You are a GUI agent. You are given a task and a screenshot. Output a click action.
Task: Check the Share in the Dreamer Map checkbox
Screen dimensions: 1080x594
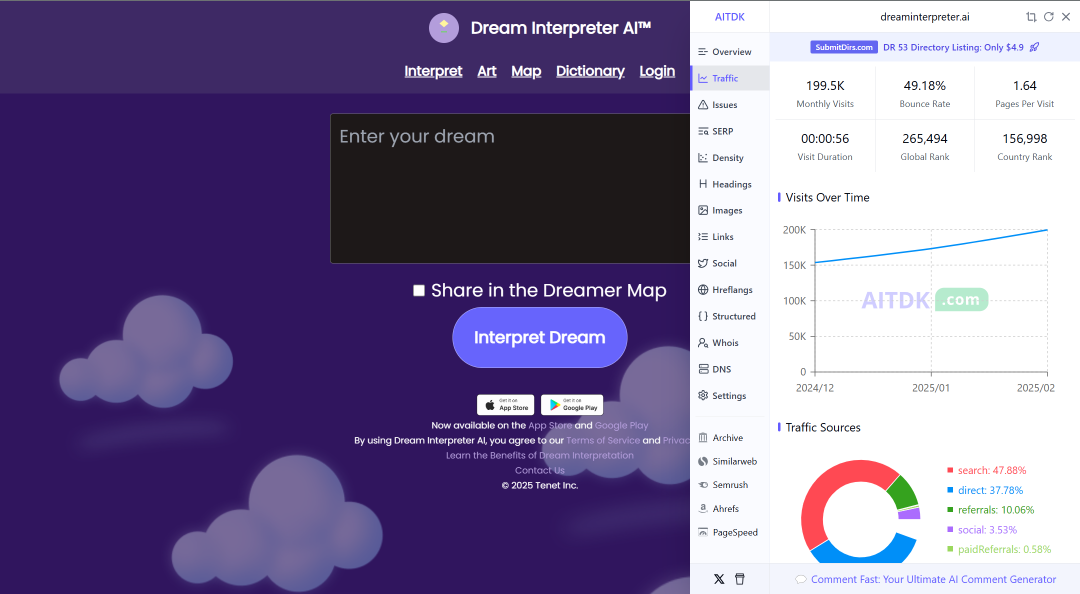click(x=419, y=290)
